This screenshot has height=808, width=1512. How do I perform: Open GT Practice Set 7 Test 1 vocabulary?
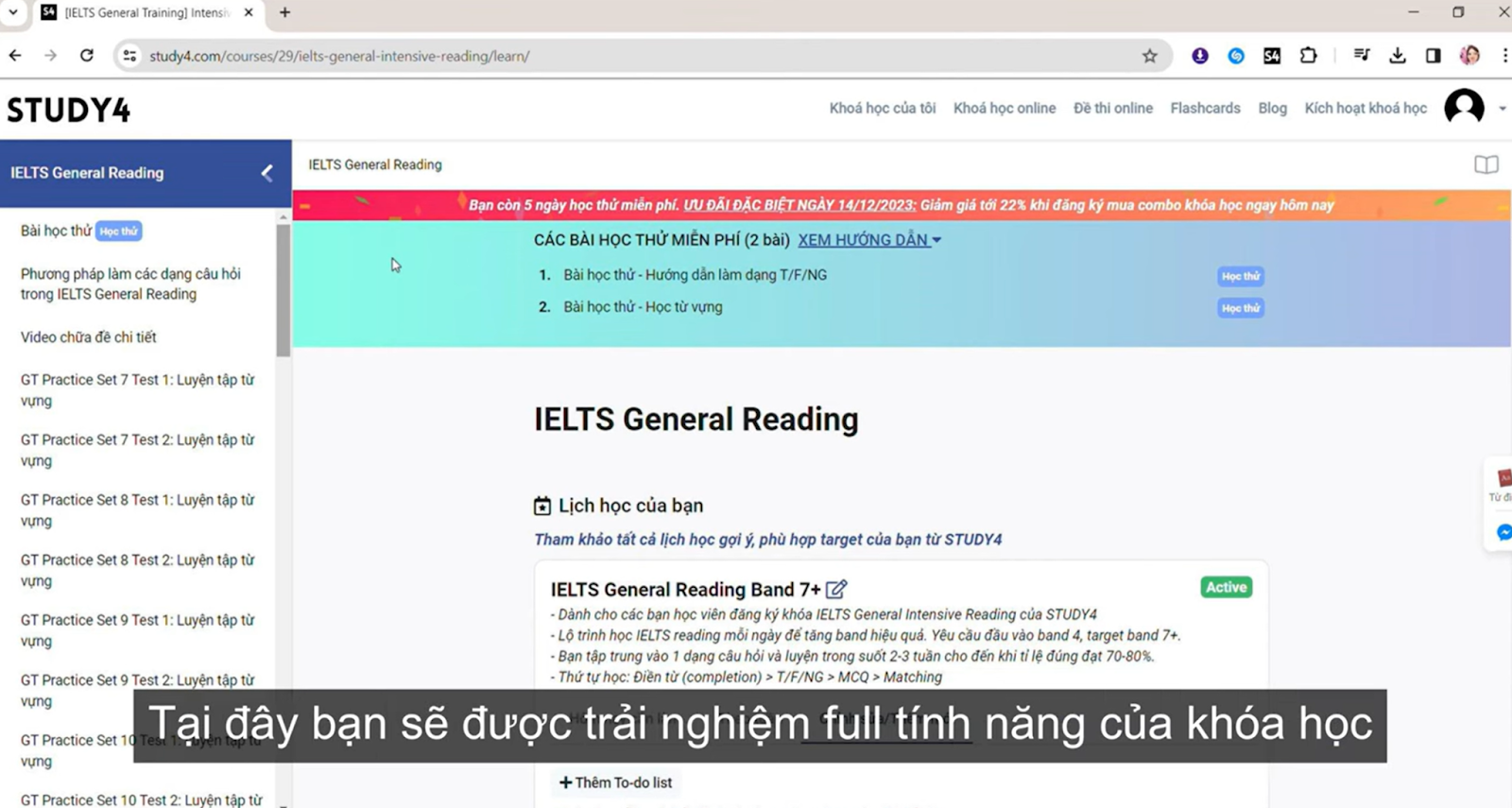coord(138,390)
